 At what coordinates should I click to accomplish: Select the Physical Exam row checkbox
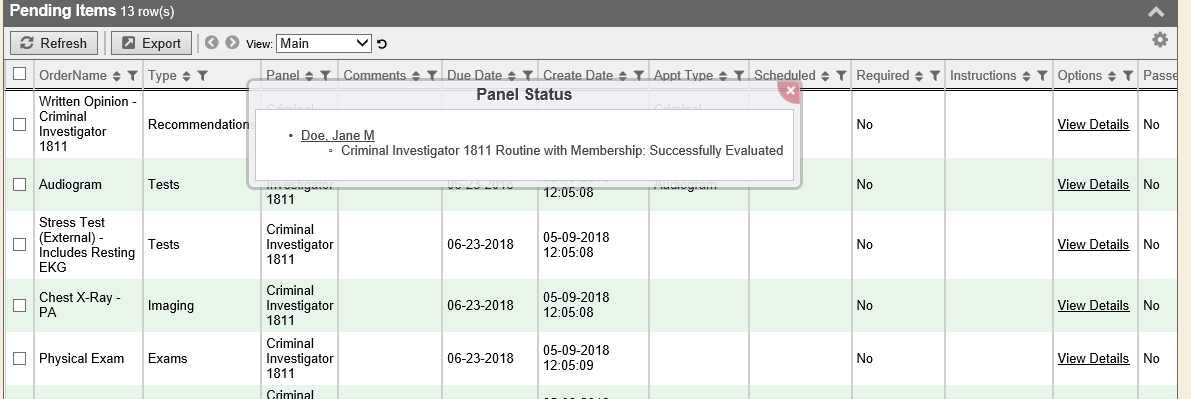pyautogui.click(x=20, y=359)
